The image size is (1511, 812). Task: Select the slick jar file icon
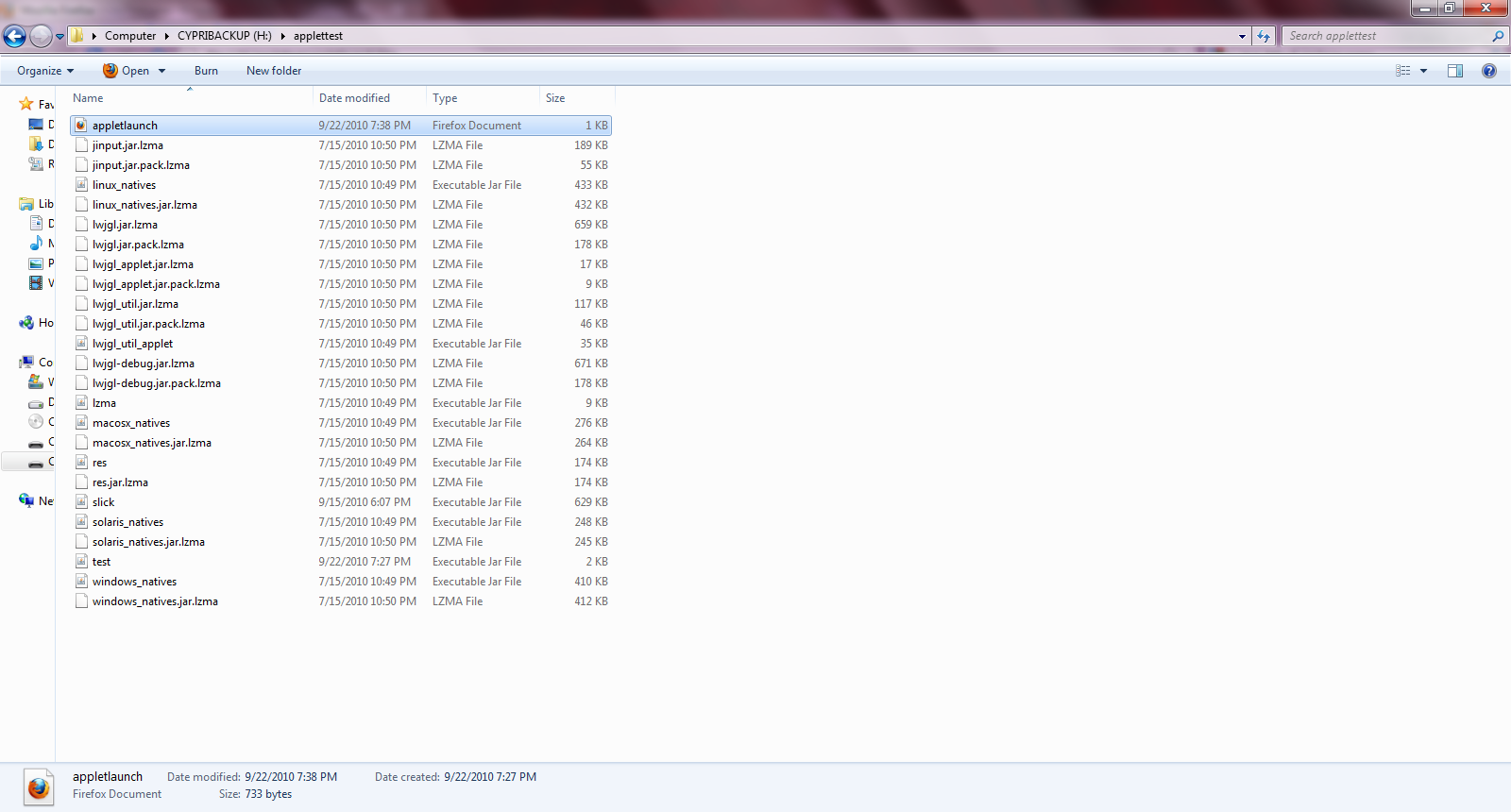pos(81,502)
